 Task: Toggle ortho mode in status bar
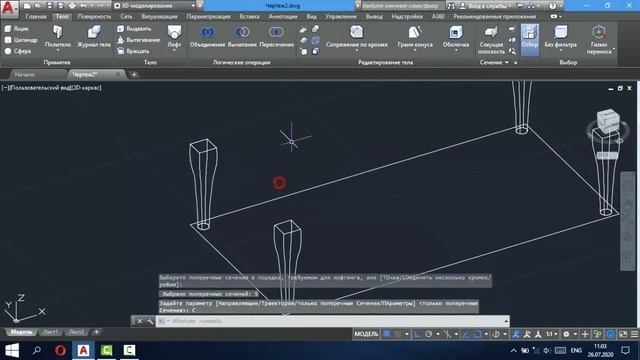coord(417,334)
